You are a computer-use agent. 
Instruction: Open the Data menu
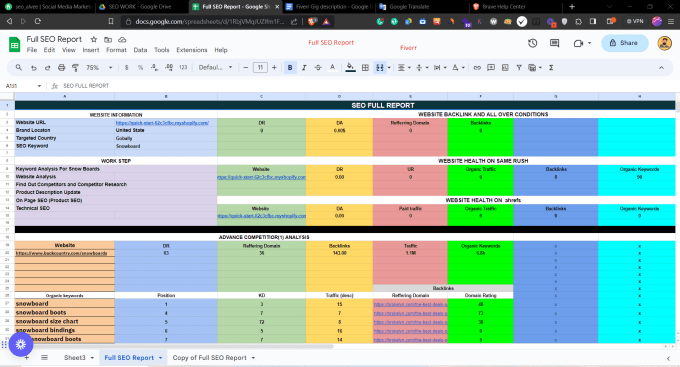(140, 50)
